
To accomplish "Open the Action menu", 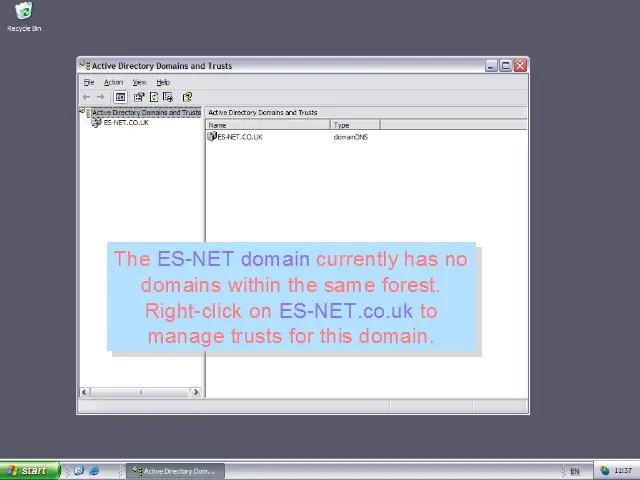I will pyautogui.click(x=113, y=82).
